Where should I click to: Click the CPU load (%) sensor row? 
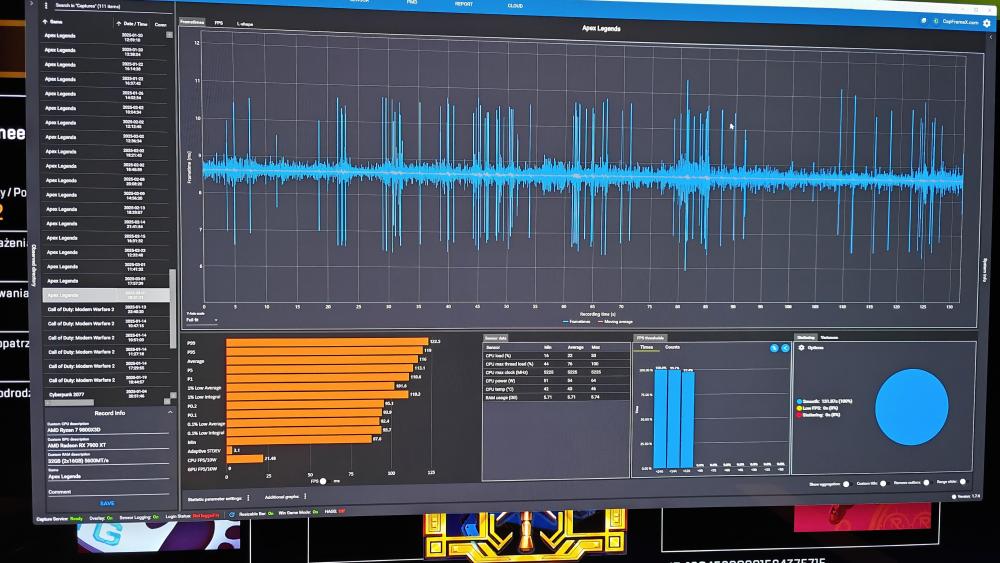(556, 356)
